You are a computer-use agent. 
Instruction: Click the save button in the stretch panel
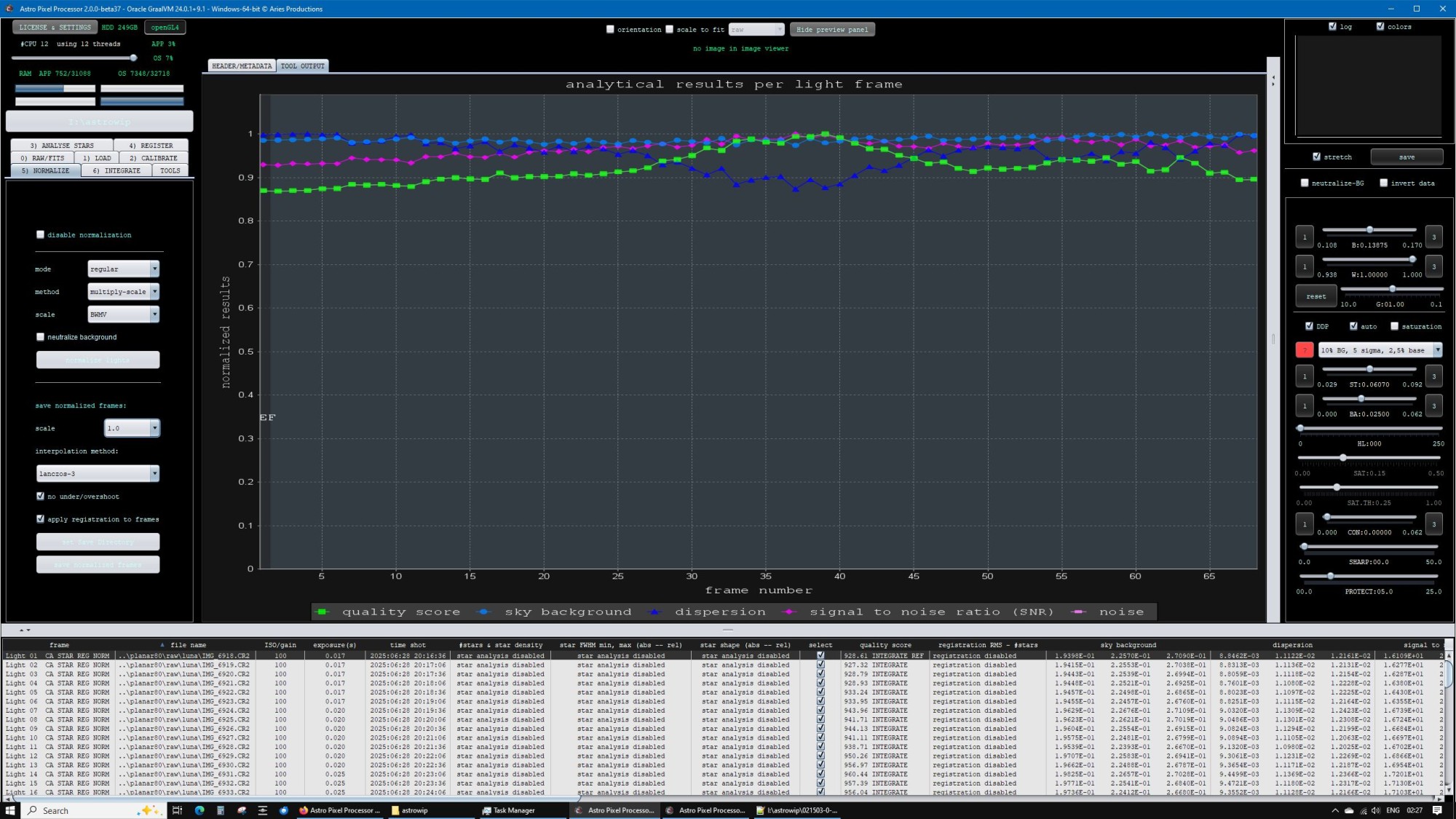pyautogui.click(x=1406, y=157)
